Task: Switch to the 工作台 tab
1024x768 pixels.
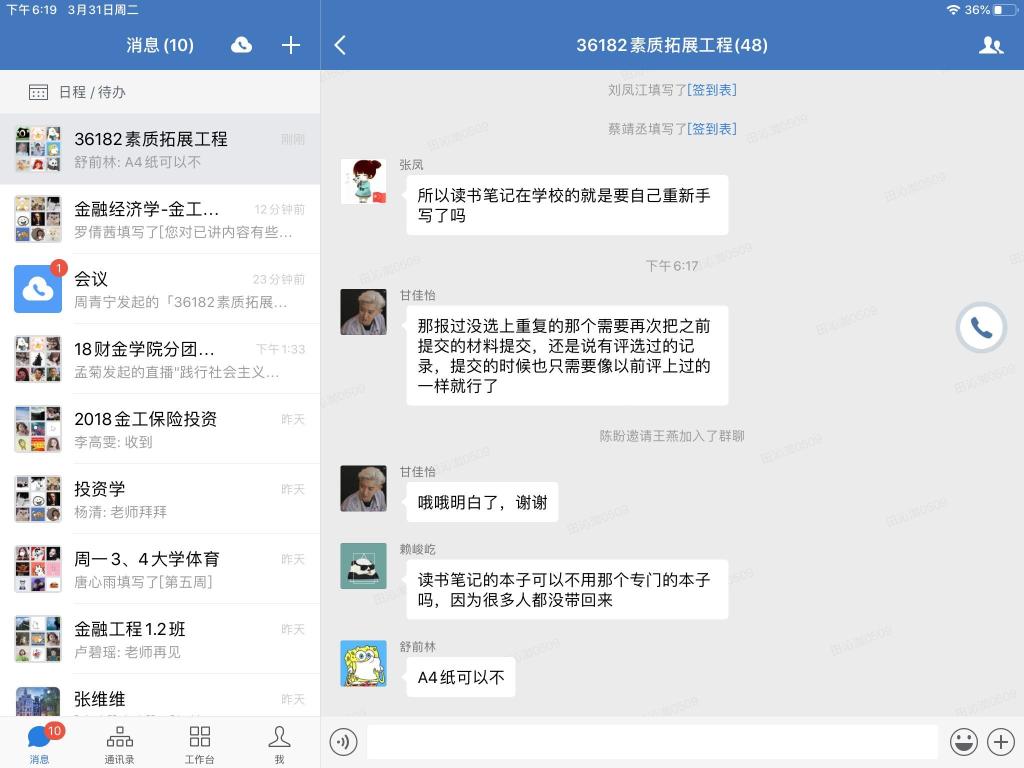Action: pyautogui.click(x=199, y=744)
